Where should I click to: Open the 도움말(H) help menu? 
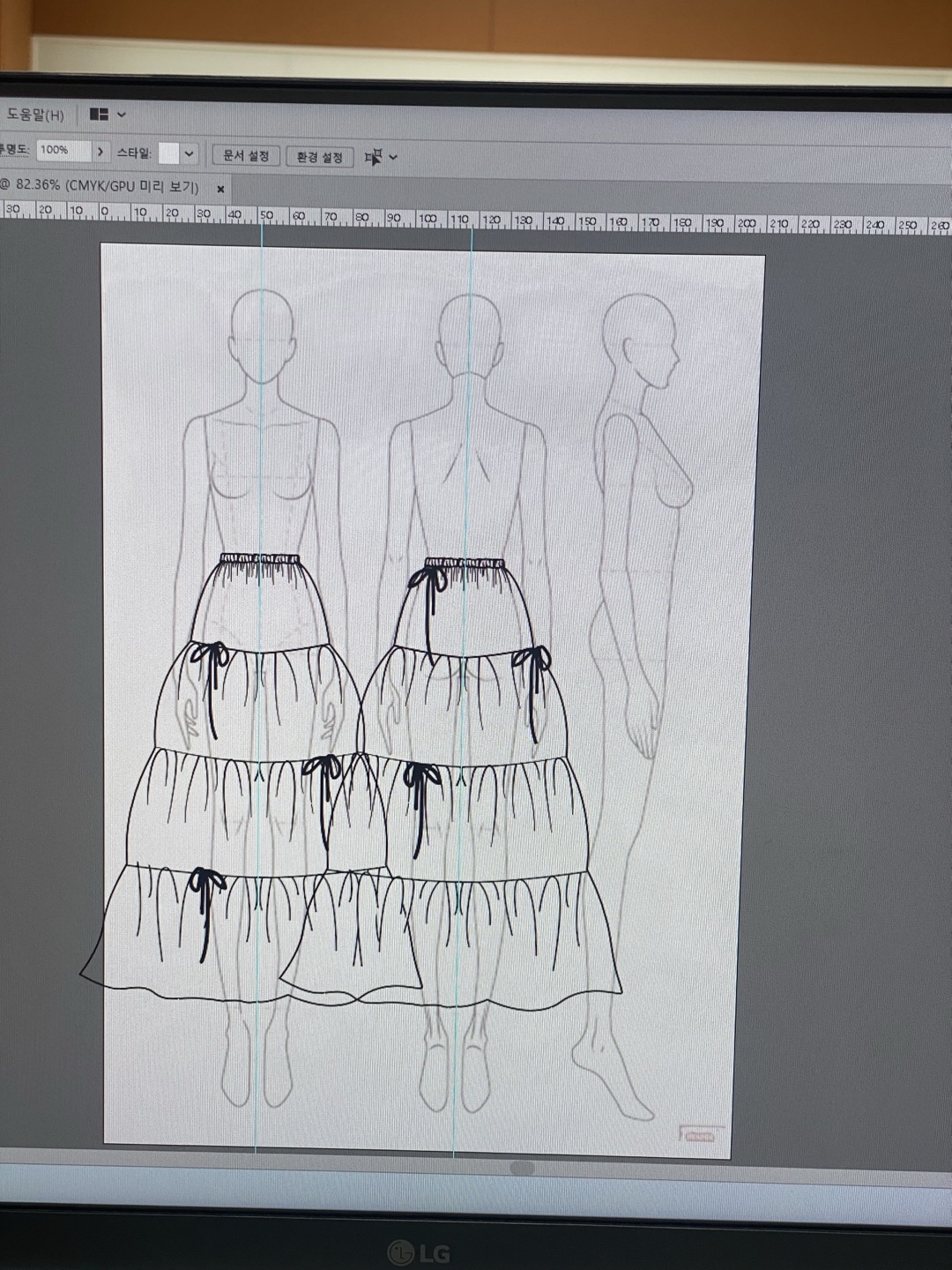[x=35, y=116]
